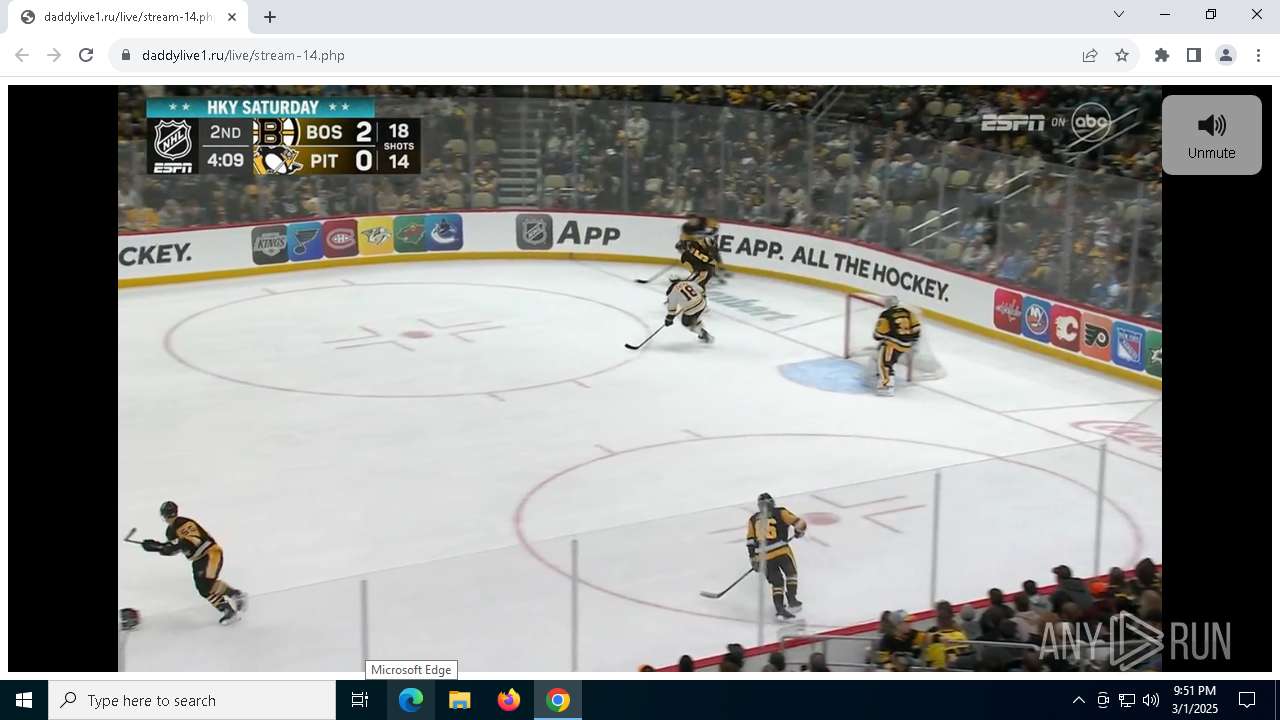Focus the address bar URL
This screenshot has height=720, width=1280.
(x=243, y=55)
